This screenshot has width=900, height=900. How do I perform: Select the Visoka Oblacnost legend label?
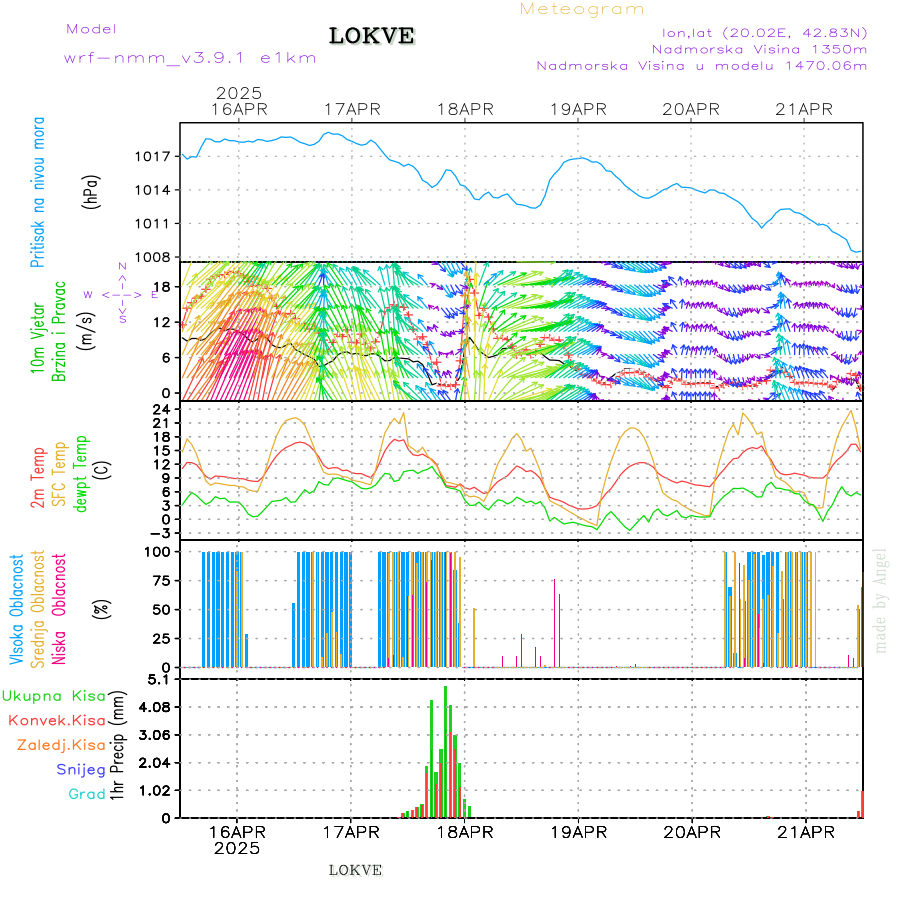pos(16,610)
